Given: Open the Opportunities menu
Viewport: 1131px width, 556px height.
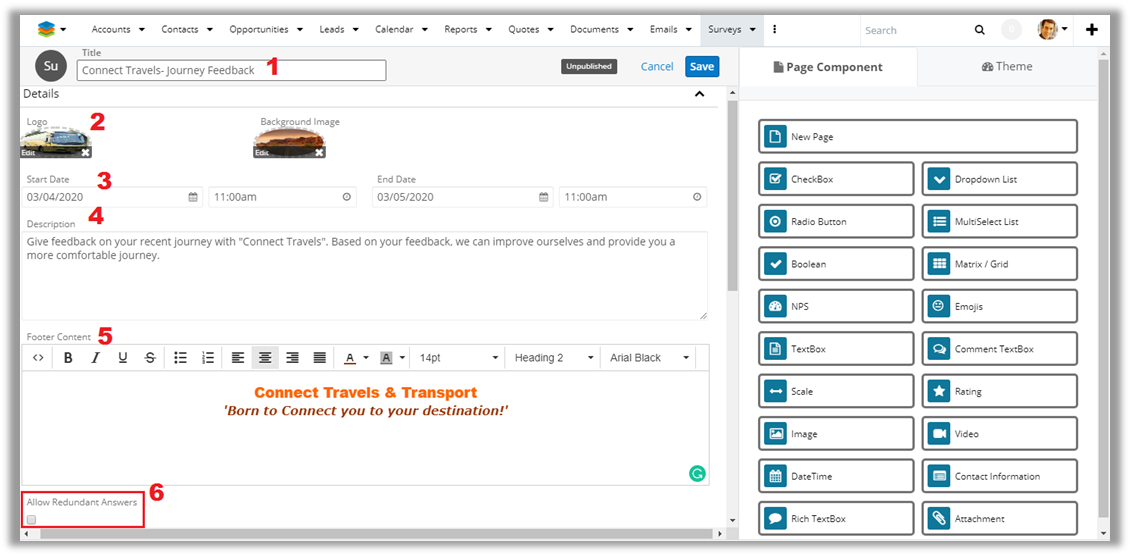Looking at the screenshot, I should 265,30.
